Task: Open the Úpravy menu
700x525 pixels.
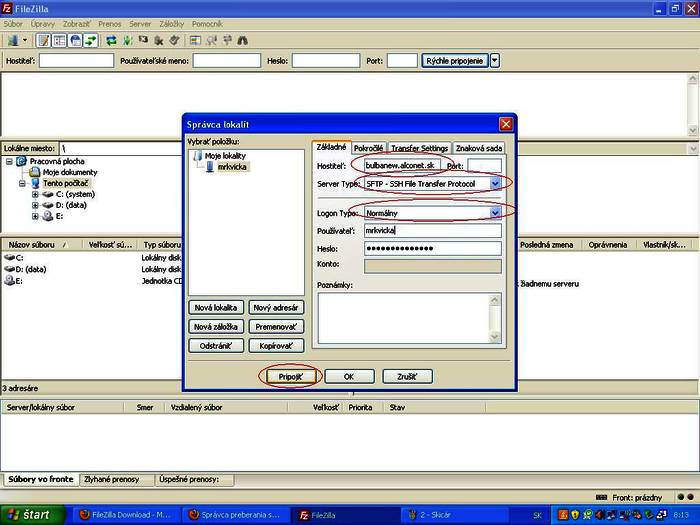Action: point(43,24)
